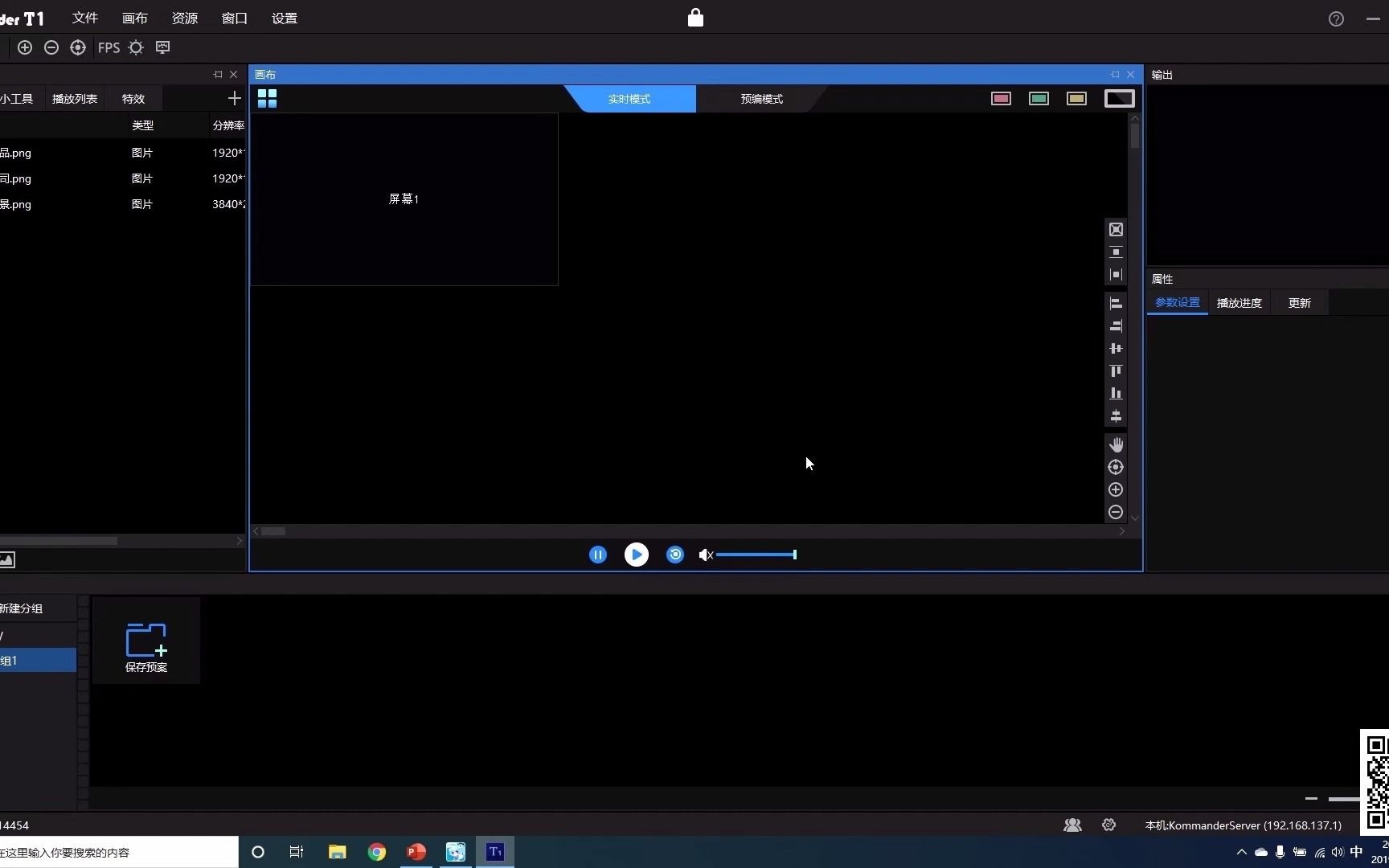Click the center horizontally icon
Image resolution: width=1389 pixels, height=868 pixels.
(1116, 349)
